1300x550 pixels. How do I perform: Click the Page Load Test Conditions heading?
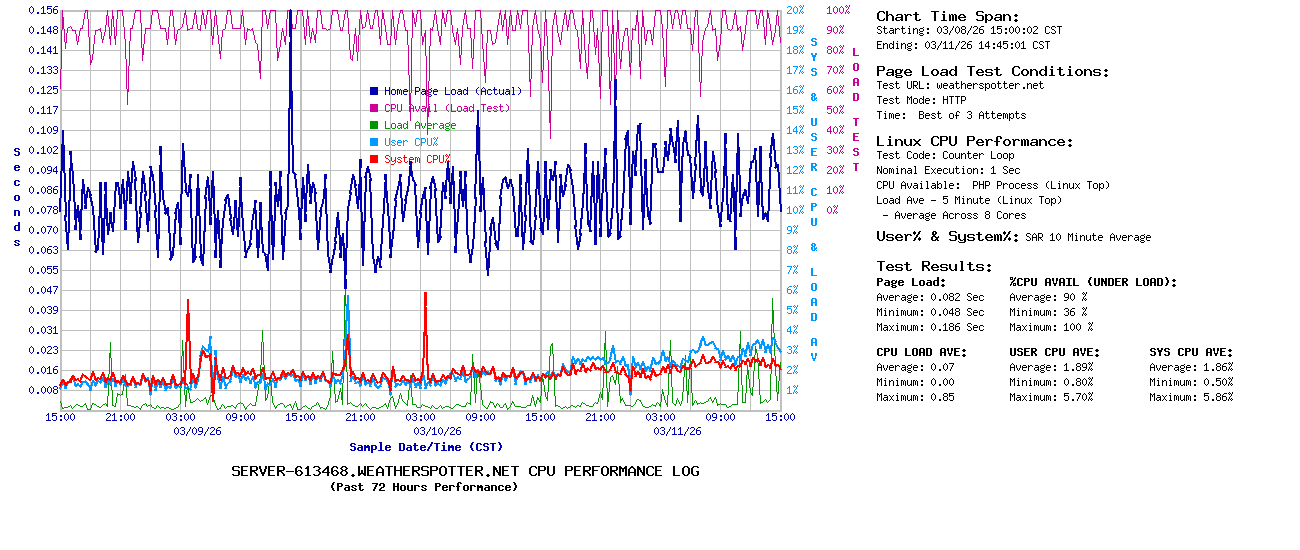[x=993, y=71]
